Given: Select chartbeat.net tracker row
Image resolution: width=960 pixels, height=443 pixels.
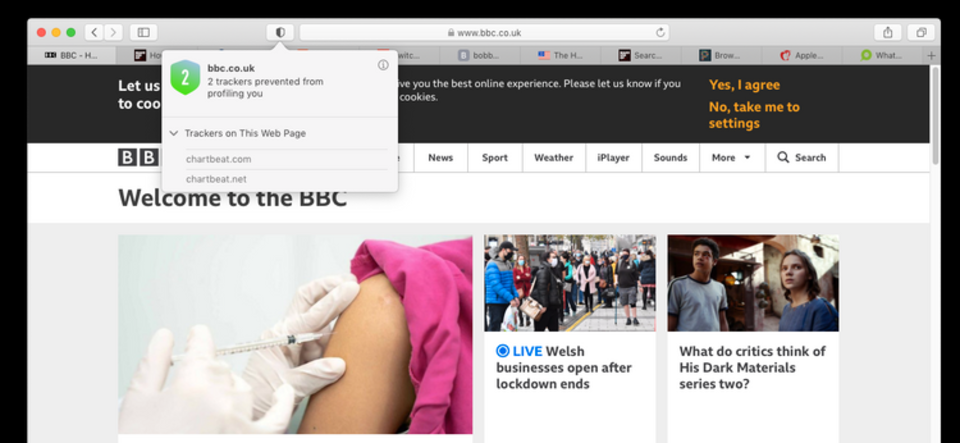Looking at the screenshot, I should click(287, 179).
